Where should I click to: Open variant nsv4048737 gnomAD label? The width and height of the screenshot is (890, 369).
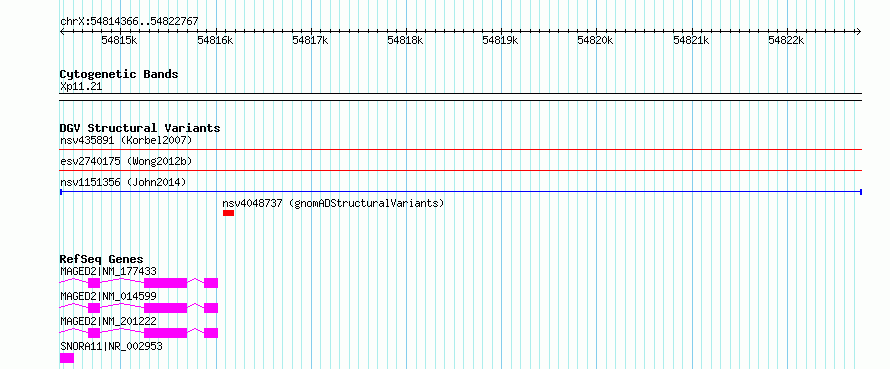coord(333,203)
